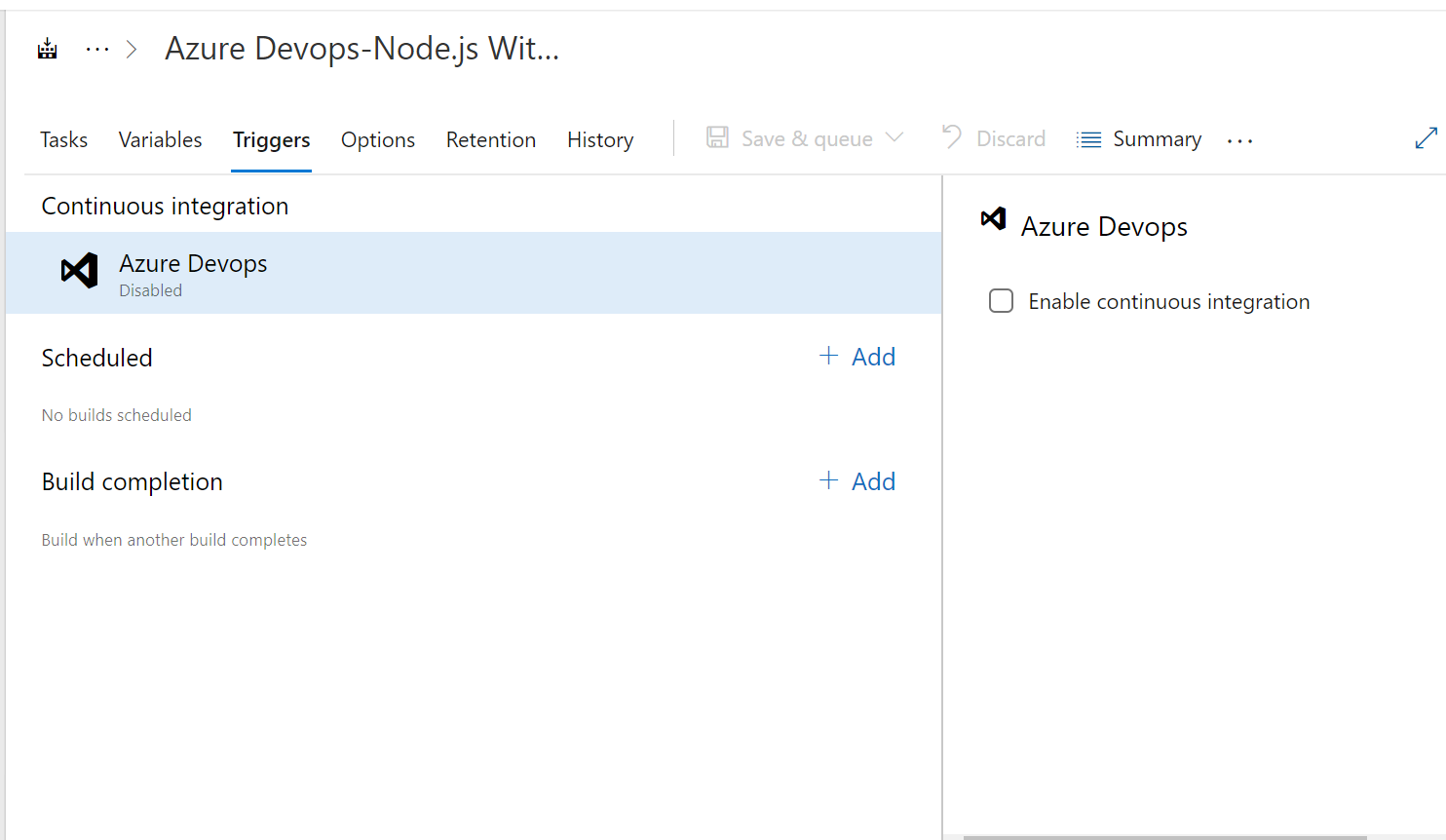Open the more options ellipsis beside Summary
1446x840 pixels.
point(1238,140)
